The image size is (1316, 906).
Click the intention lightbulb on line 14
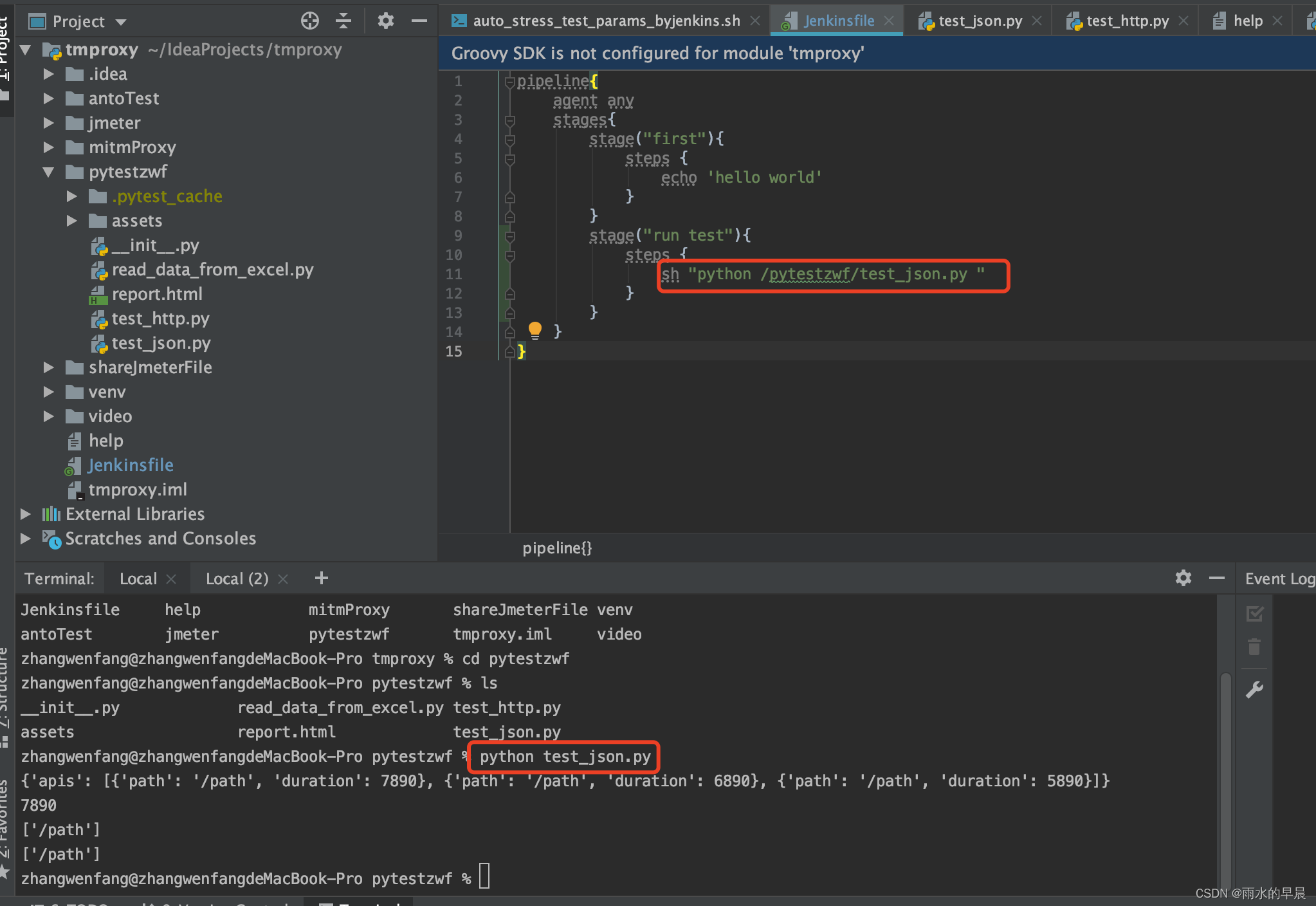point(535,331)
